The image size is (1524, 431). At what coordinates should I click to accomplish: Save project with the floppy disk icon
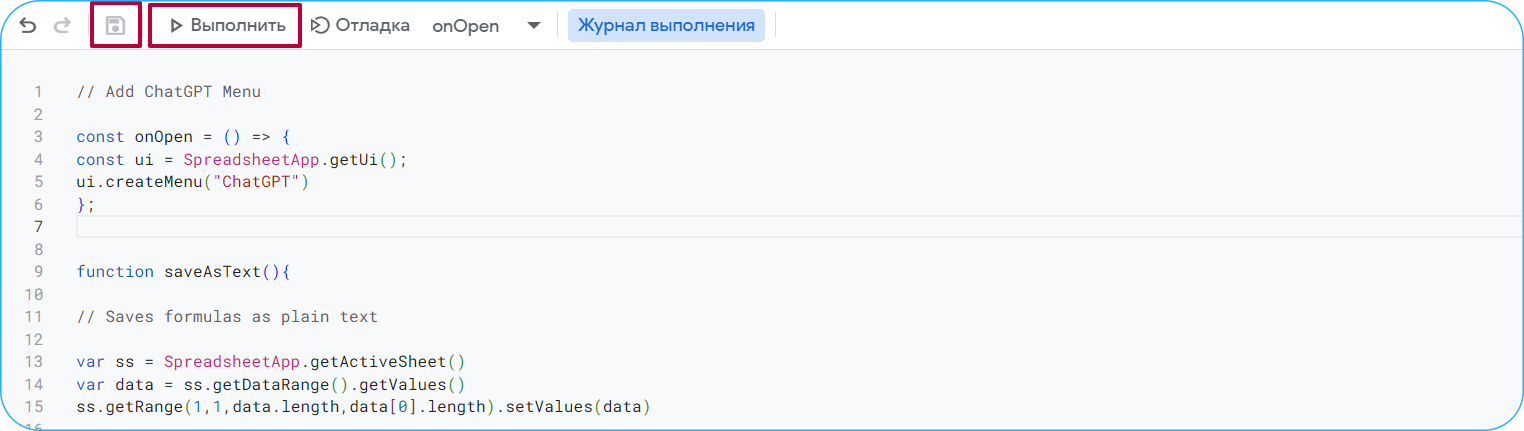point(115,26)
